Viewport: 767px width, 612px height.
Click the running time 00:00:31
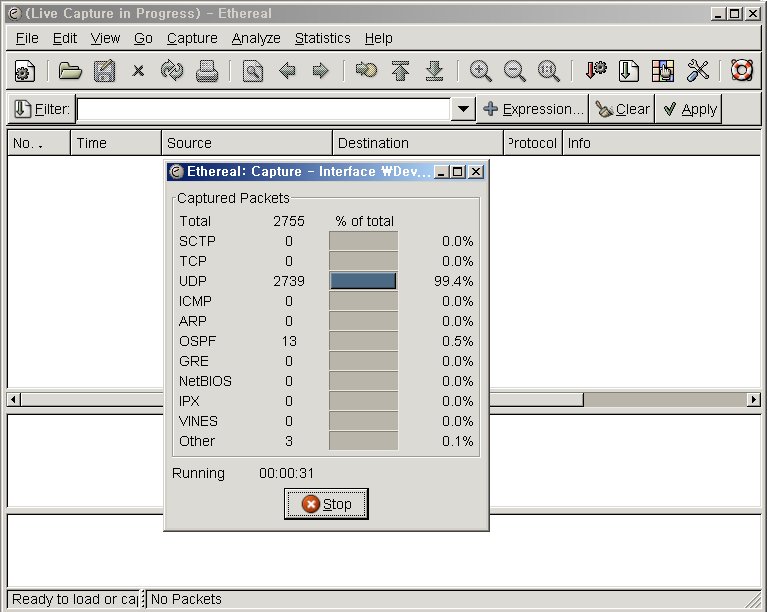coord(287,473)
